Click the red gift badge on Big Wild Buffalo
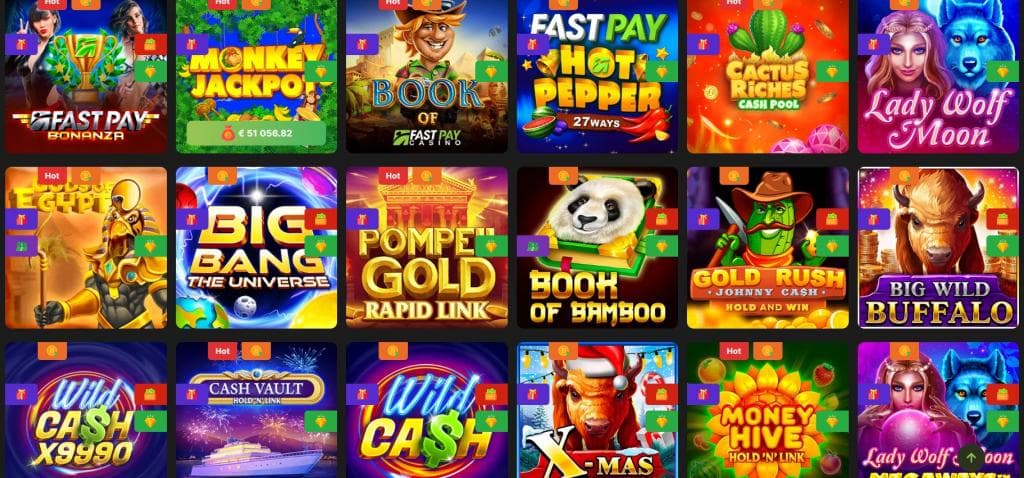The height and width of the screenshot is (478, 1024). point(1002,219)
